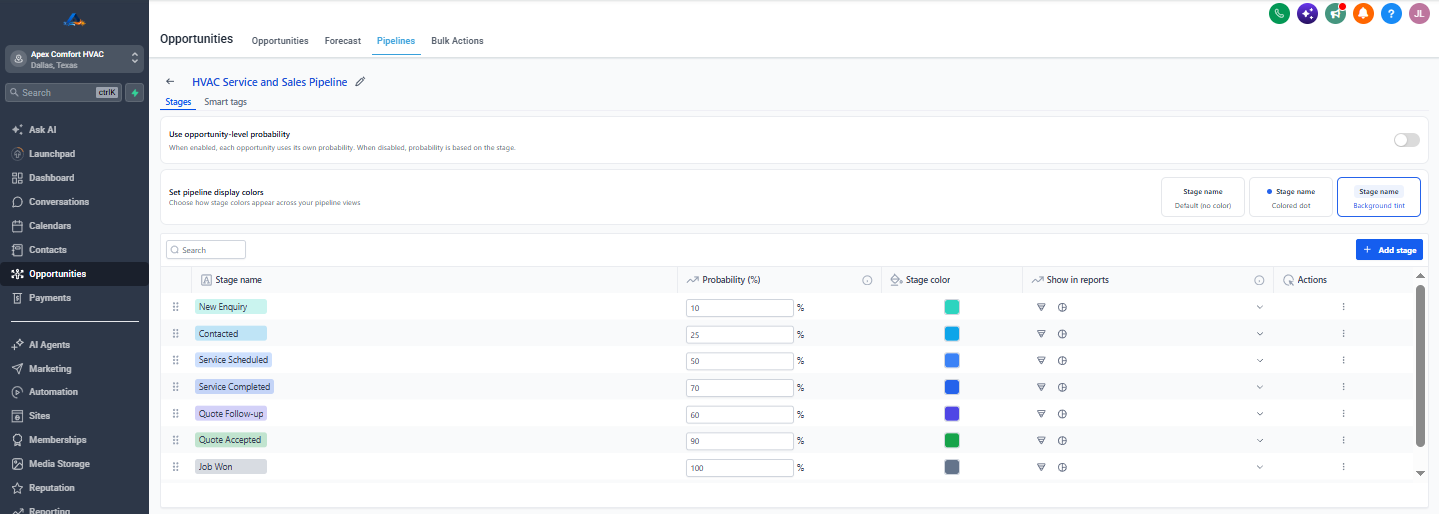Expand show in reports for New Enquiry

coord(1259,307)
